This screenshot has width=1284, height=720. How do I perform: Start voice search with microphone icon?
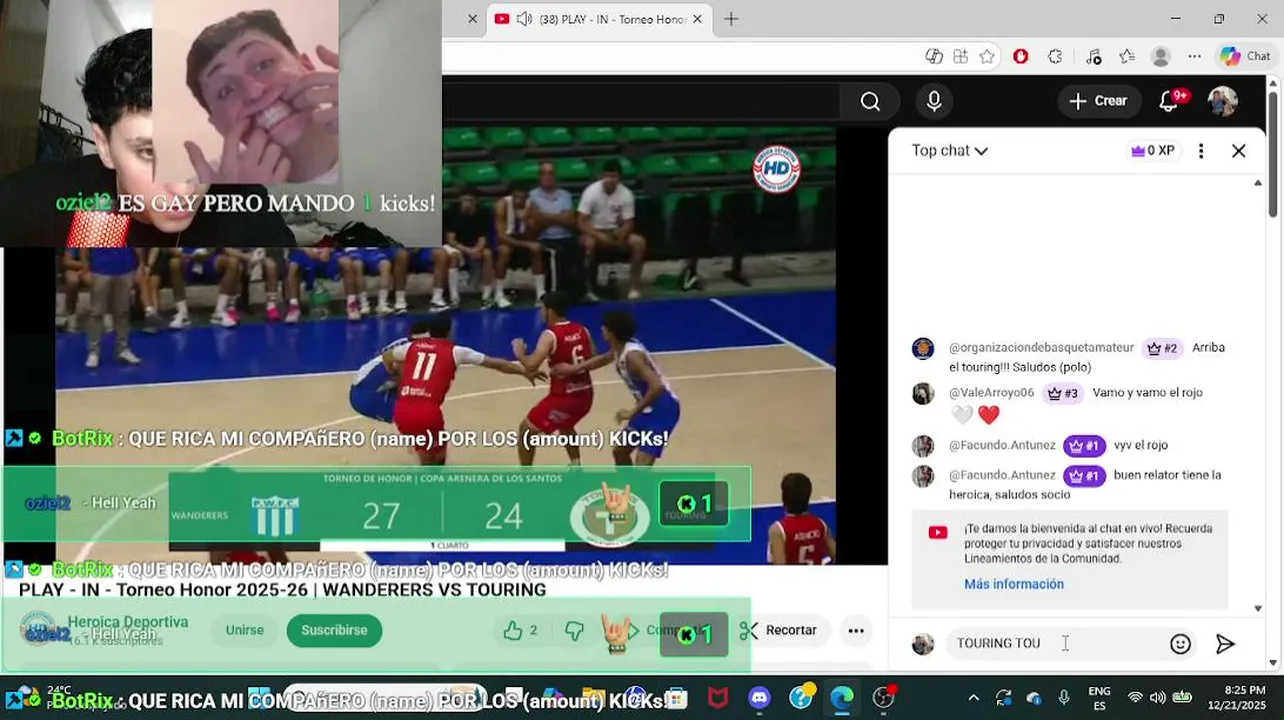tap(934, 101)
